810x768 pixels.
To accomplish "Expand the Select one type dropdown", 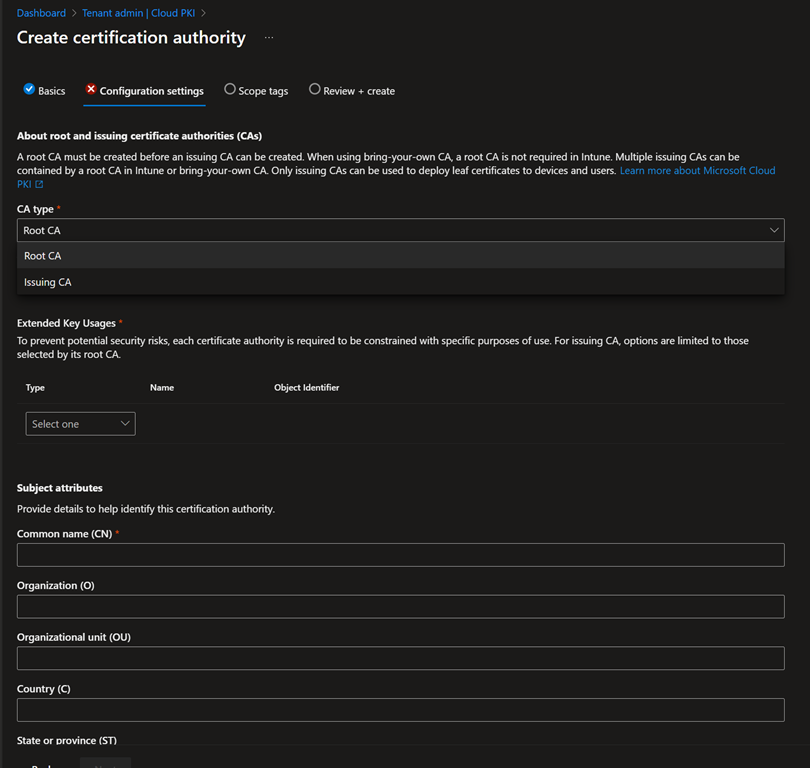I will 80,424.
